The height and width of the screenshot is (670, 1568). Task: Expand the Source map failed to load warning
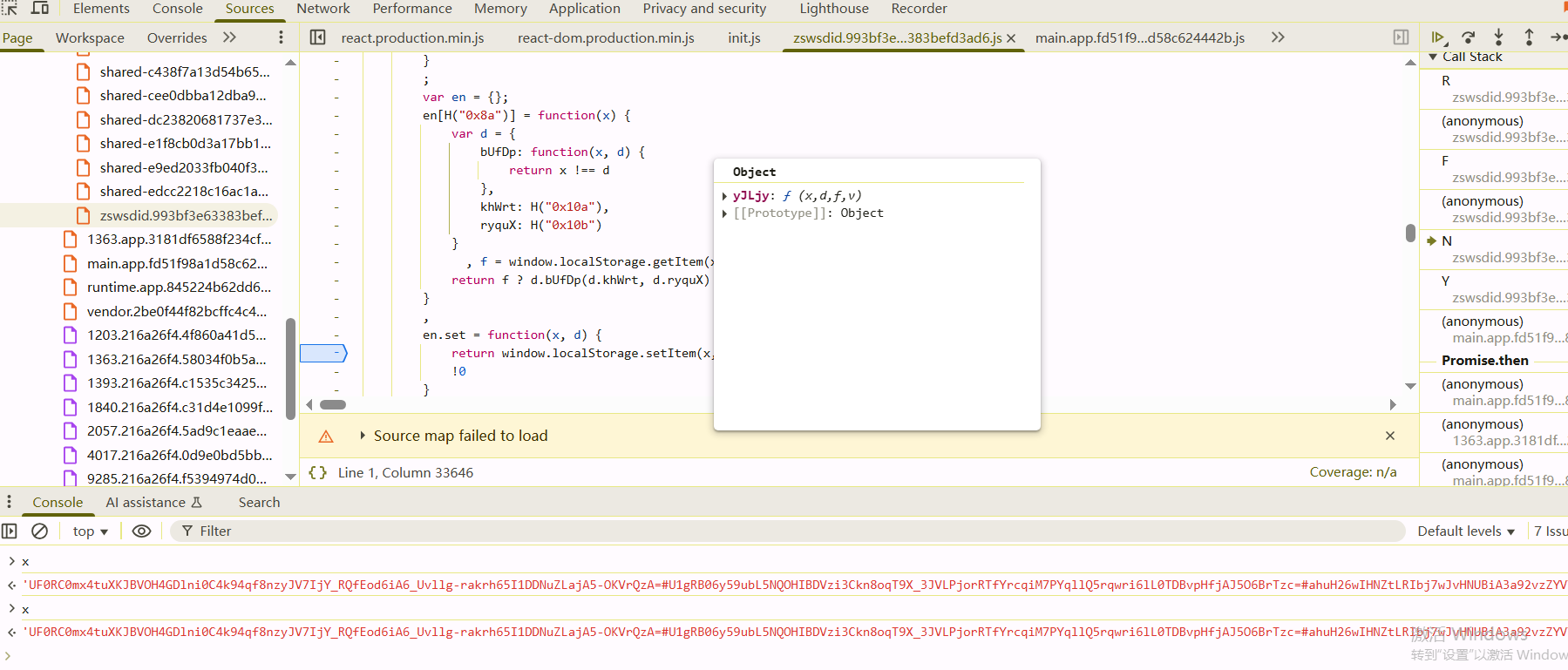pyautogui.click(x=363, y=436)
